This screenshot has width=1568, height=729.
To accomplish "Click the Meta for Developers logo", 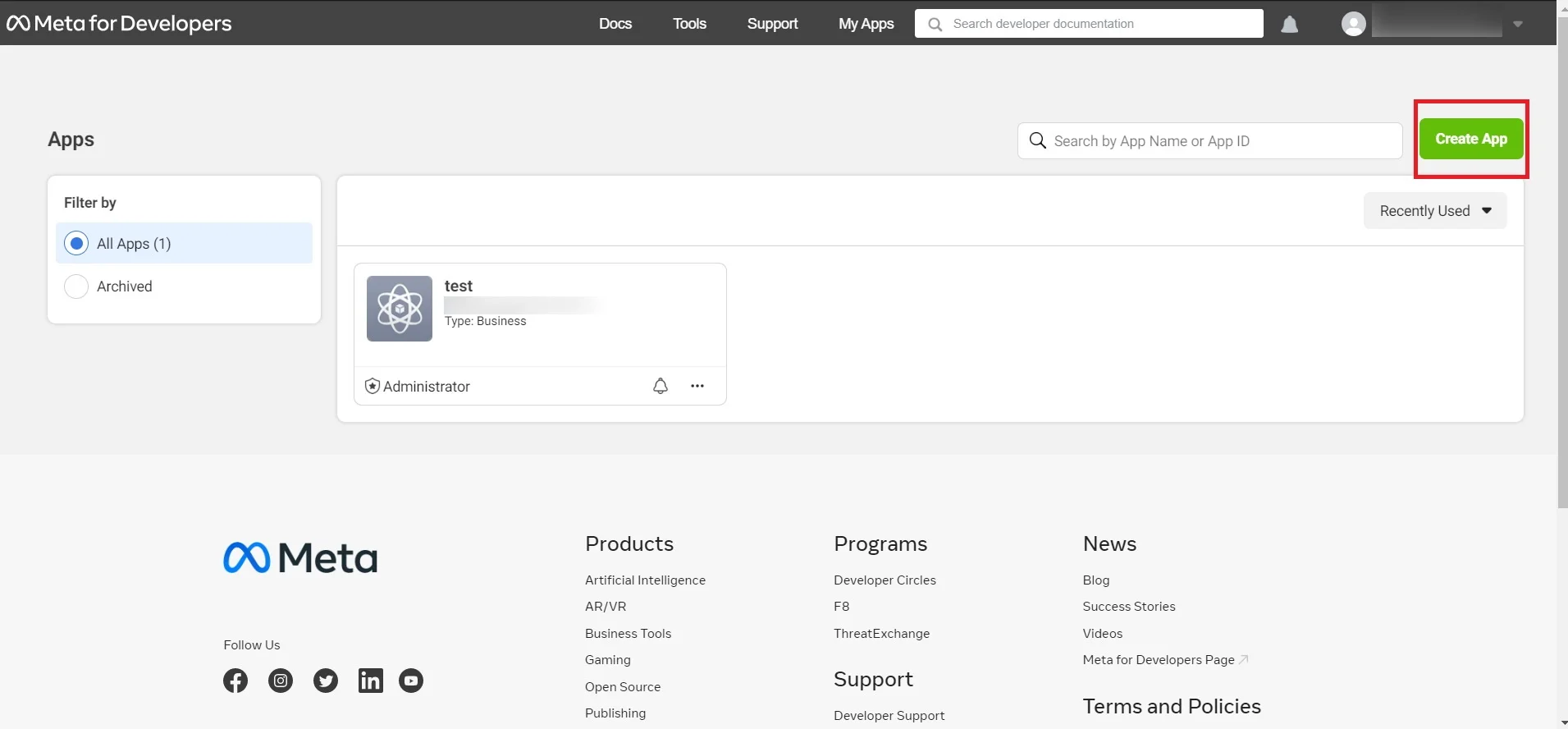I will (119, 23).
